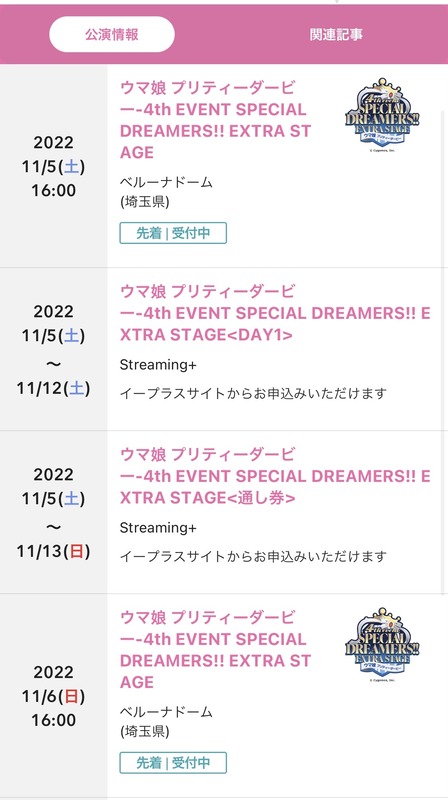Open the 11/6 Belluna Dome event title link
The image size is (448, 800).
click(215, 649)
